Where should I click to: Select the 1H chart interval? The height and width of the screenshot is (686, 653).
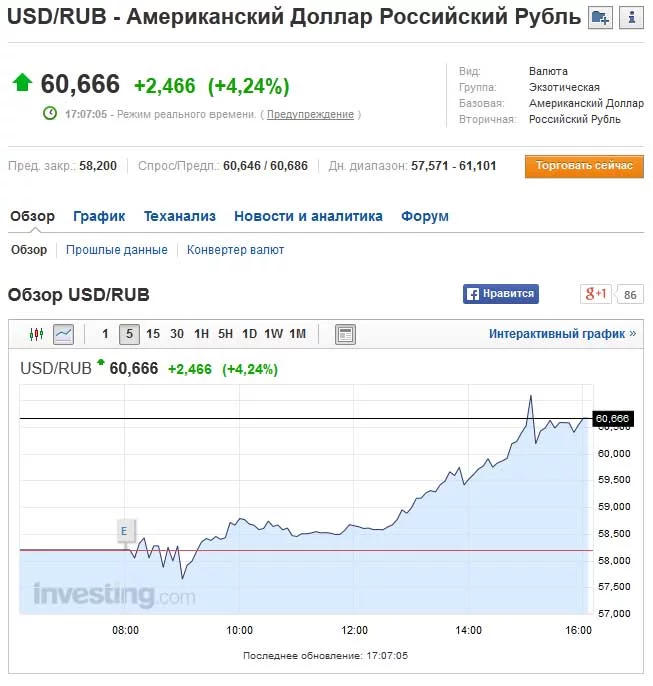coord(202,334)
